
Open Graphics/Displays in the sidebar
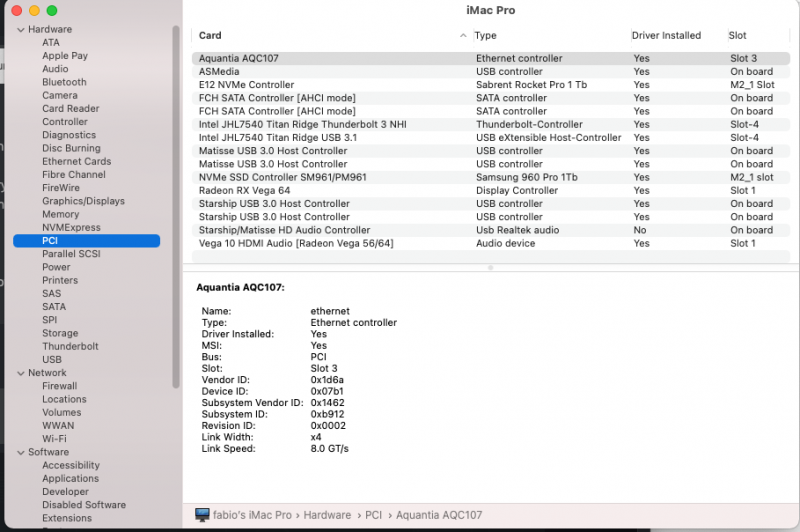83,201
